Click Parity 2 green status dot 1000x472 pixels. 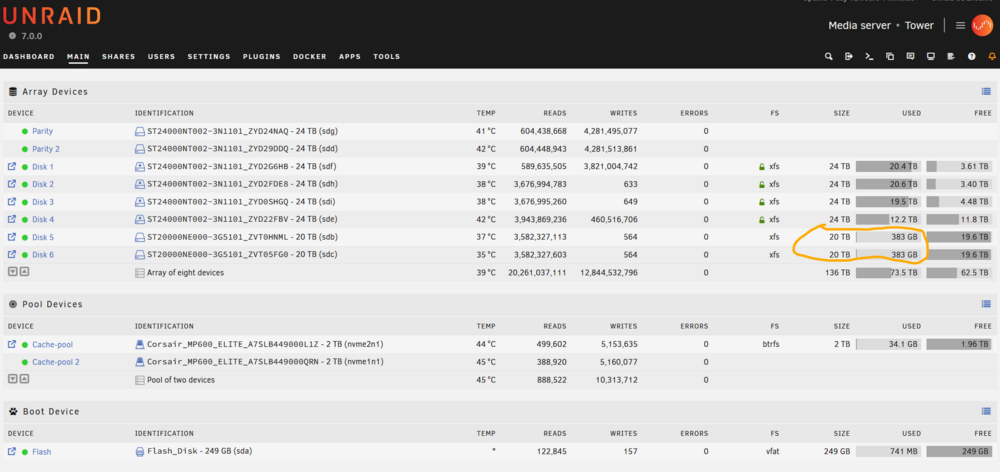(x=25, y=149)
